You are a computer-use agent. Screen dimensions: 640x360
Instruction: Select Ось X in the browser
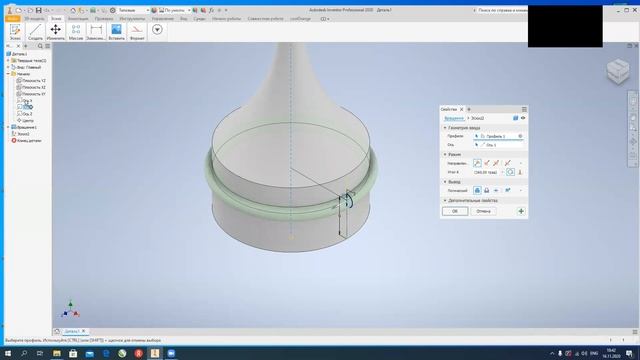(x=24, y=100)
